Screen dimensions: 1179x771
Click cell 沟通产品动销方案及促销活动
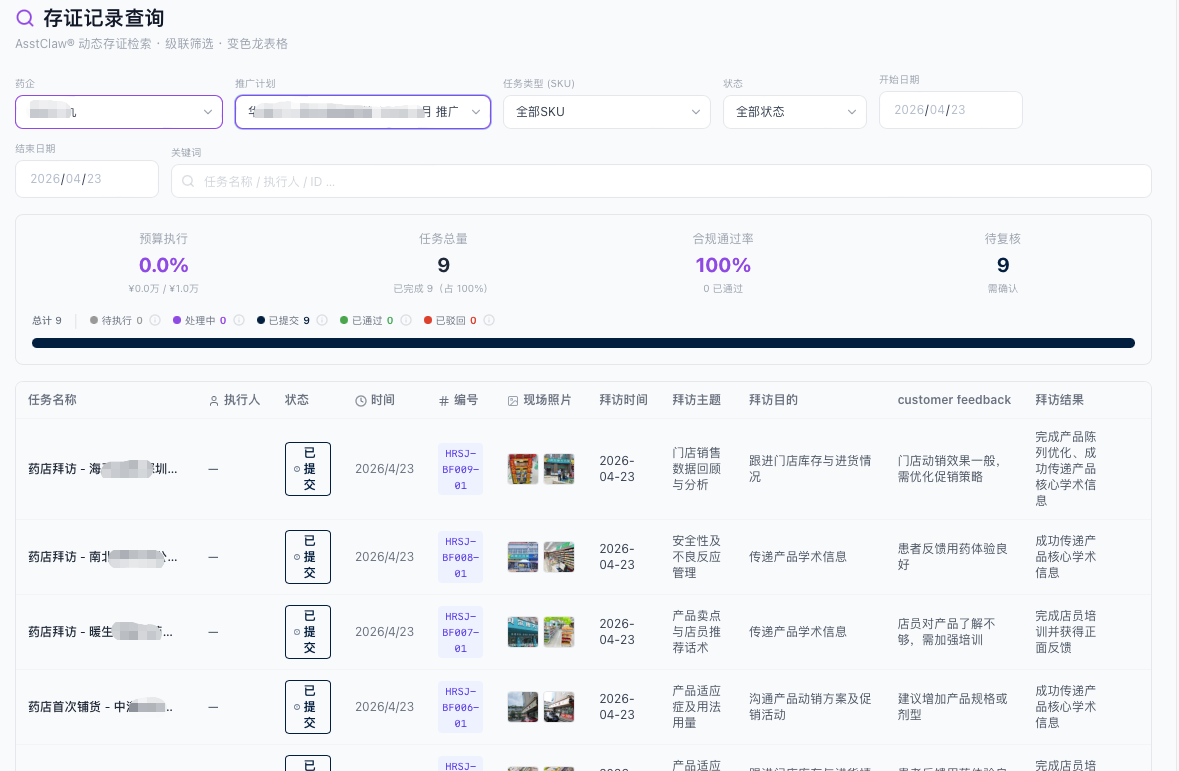(810, 707)
